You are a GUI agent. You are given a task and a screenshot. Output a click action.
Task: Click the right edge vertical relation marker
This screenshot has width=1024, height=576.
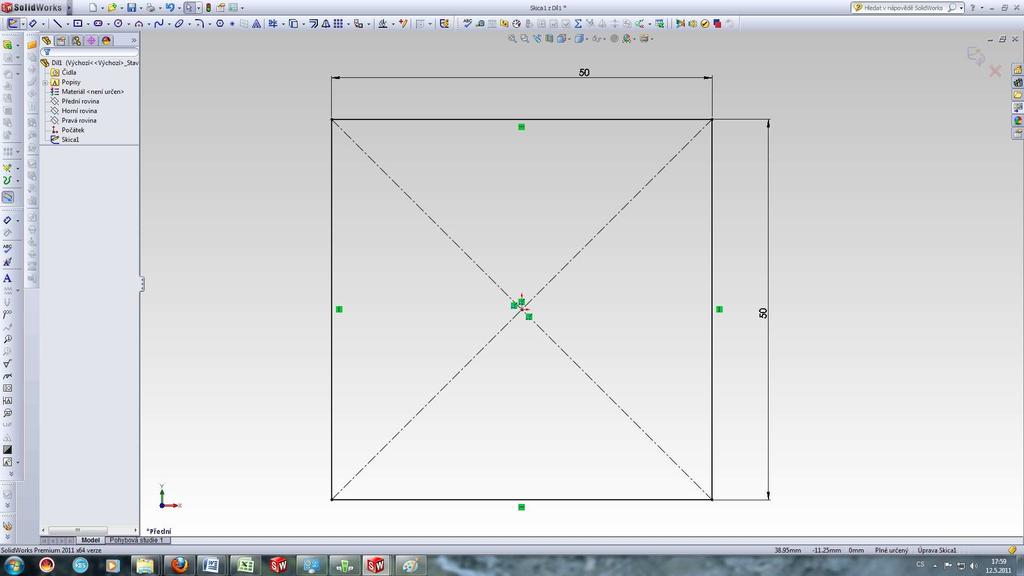click(719, 309)
